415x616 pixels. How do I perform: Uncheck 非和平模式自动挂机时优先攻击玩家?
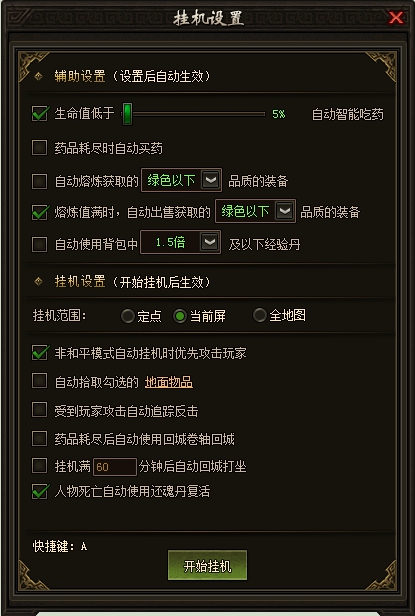point(39,353)
